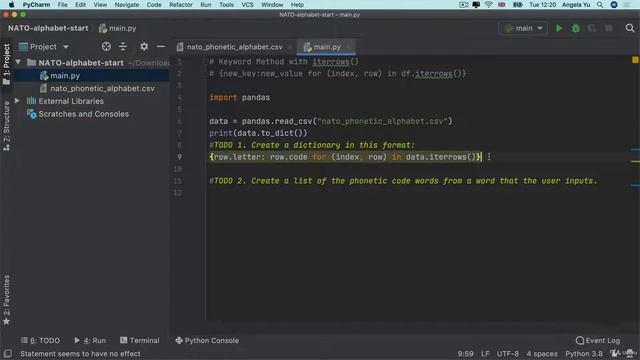This screenshot has height=360, width=640.
Task: Click the macOS Spotlight search icon
Action: click(x=600, y=5)
